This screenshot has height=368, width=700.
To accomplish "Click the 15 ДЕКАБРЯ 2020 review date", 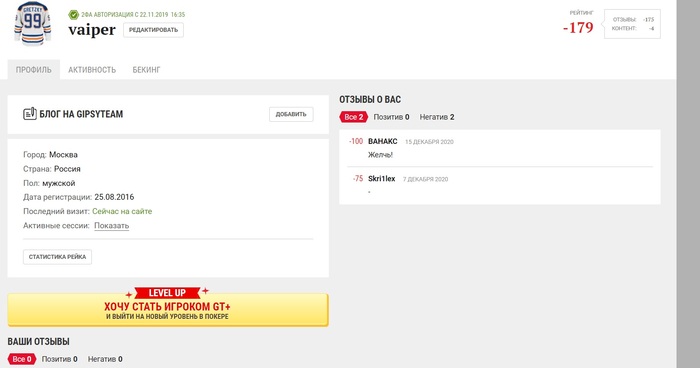I will point(429,142).
